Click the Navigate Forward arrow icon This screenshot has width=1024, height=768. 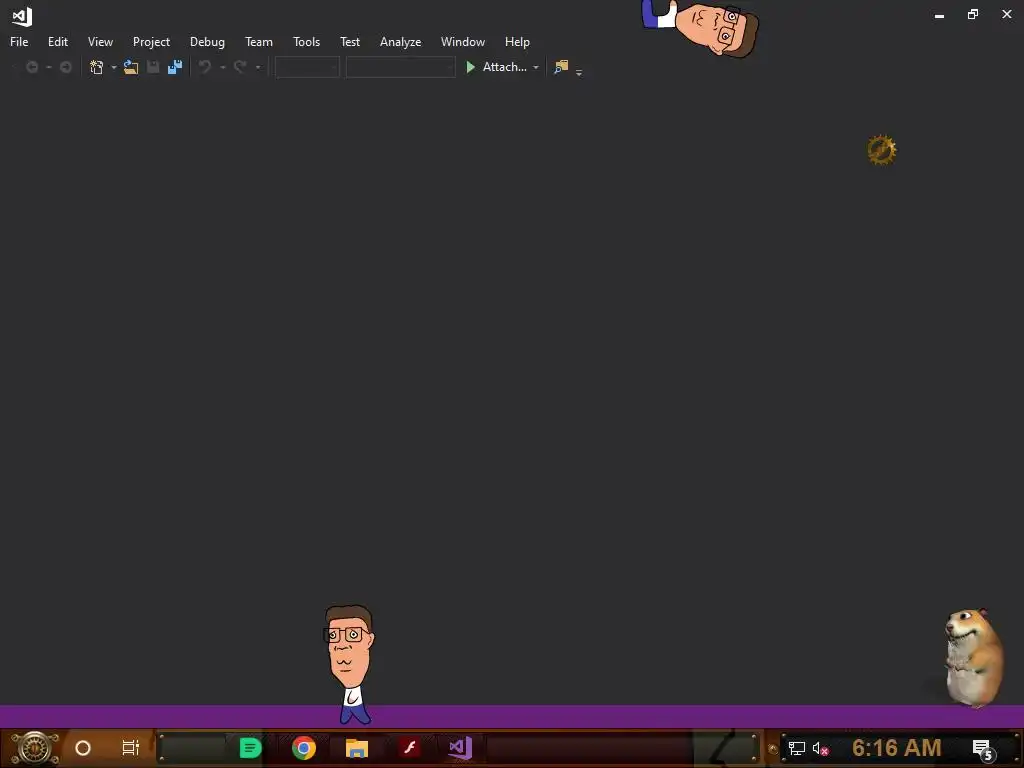click(65, 67)
